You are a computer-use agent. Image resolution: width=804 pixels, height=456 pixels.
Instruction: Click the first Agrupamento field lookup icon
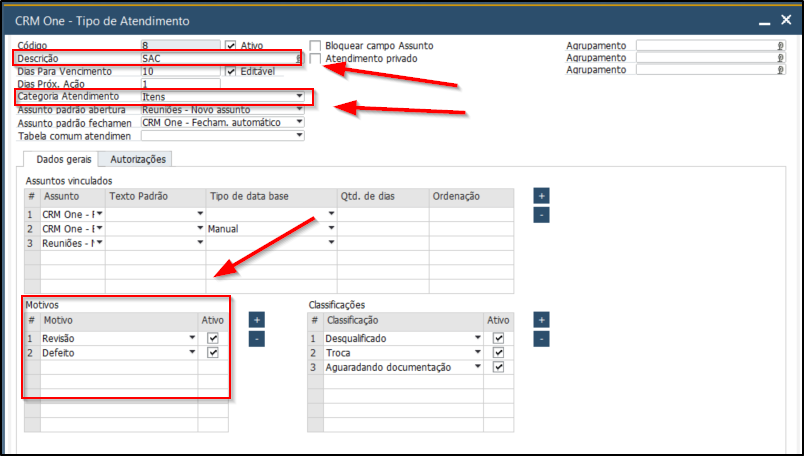[780, 46]
